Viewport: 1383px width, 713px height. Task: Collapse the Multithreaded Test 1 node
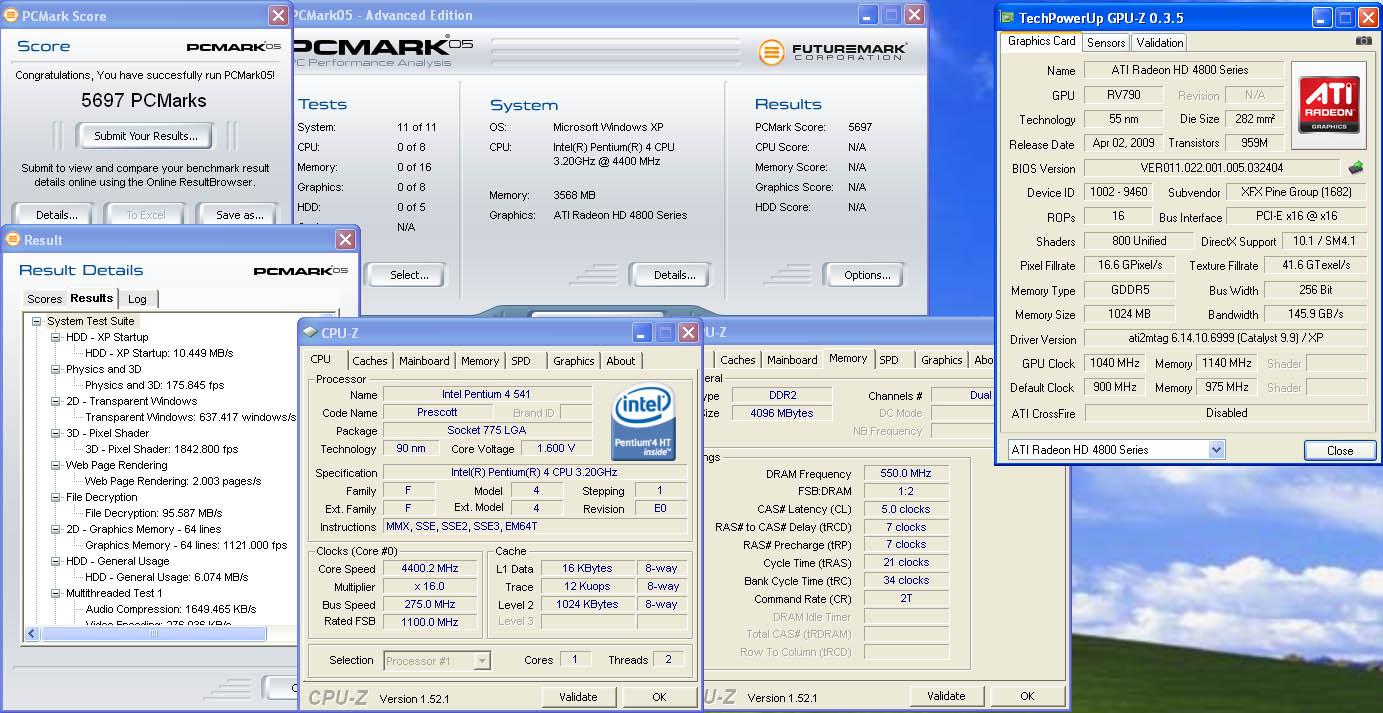(x=56, y=593)
